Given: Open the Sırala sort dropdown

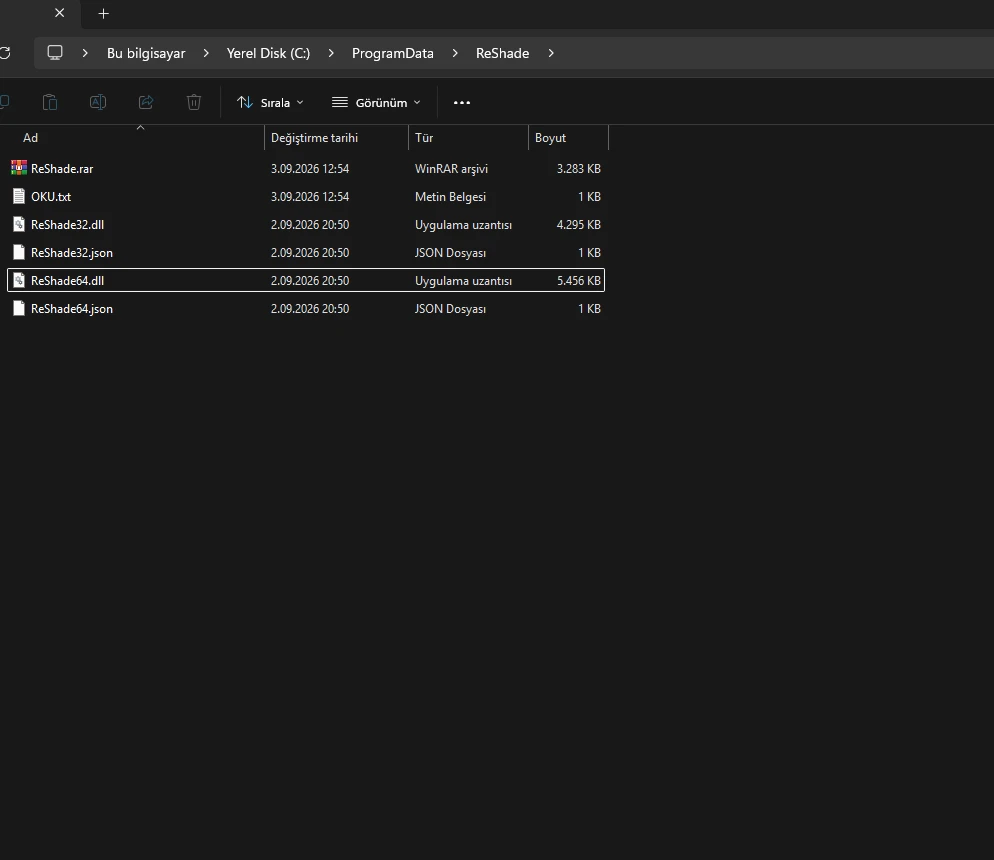Looking at the screenshot, I should click(x=270, y=103).
